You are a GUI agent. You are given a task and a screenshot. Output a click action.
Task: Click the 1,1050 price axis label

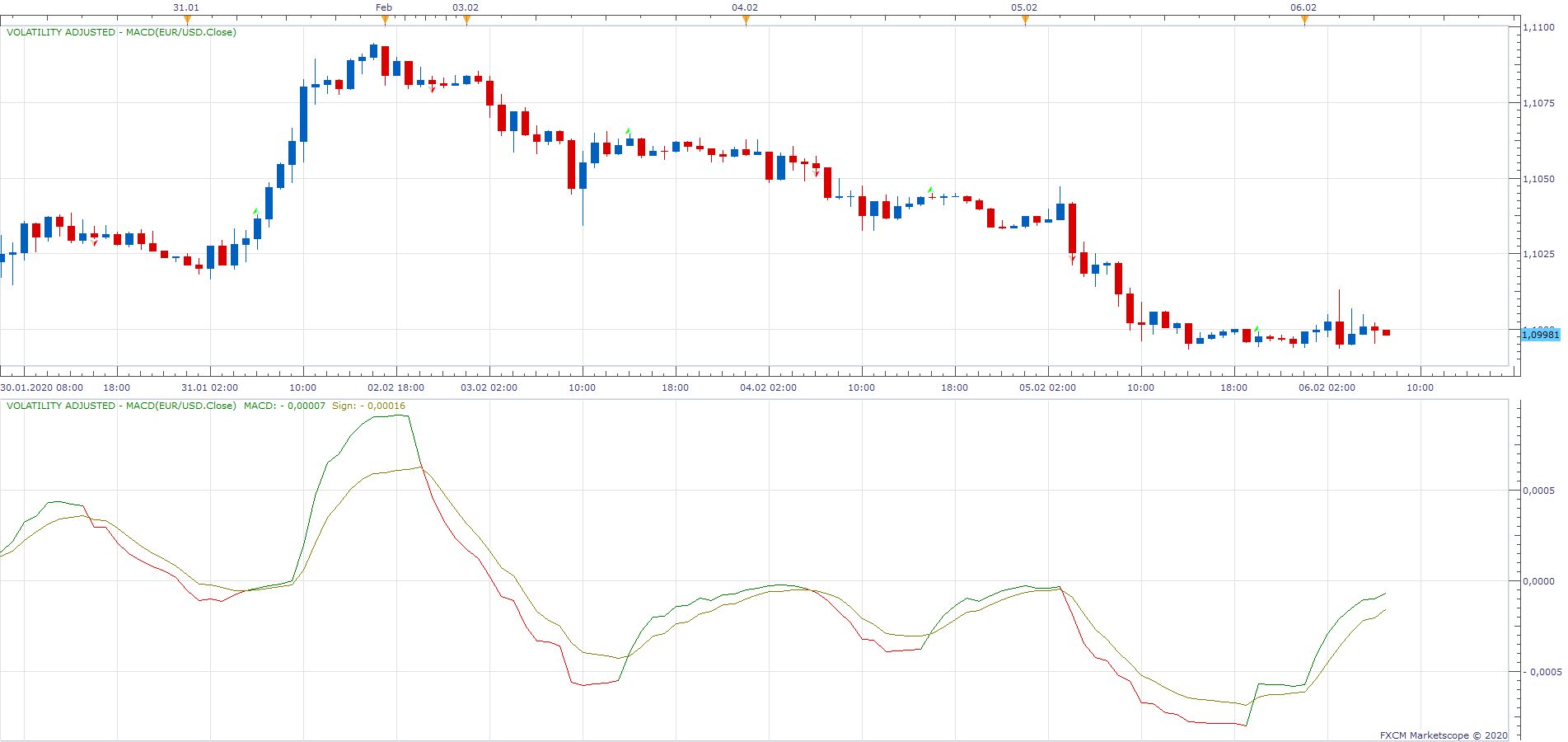coord(1538,179)
